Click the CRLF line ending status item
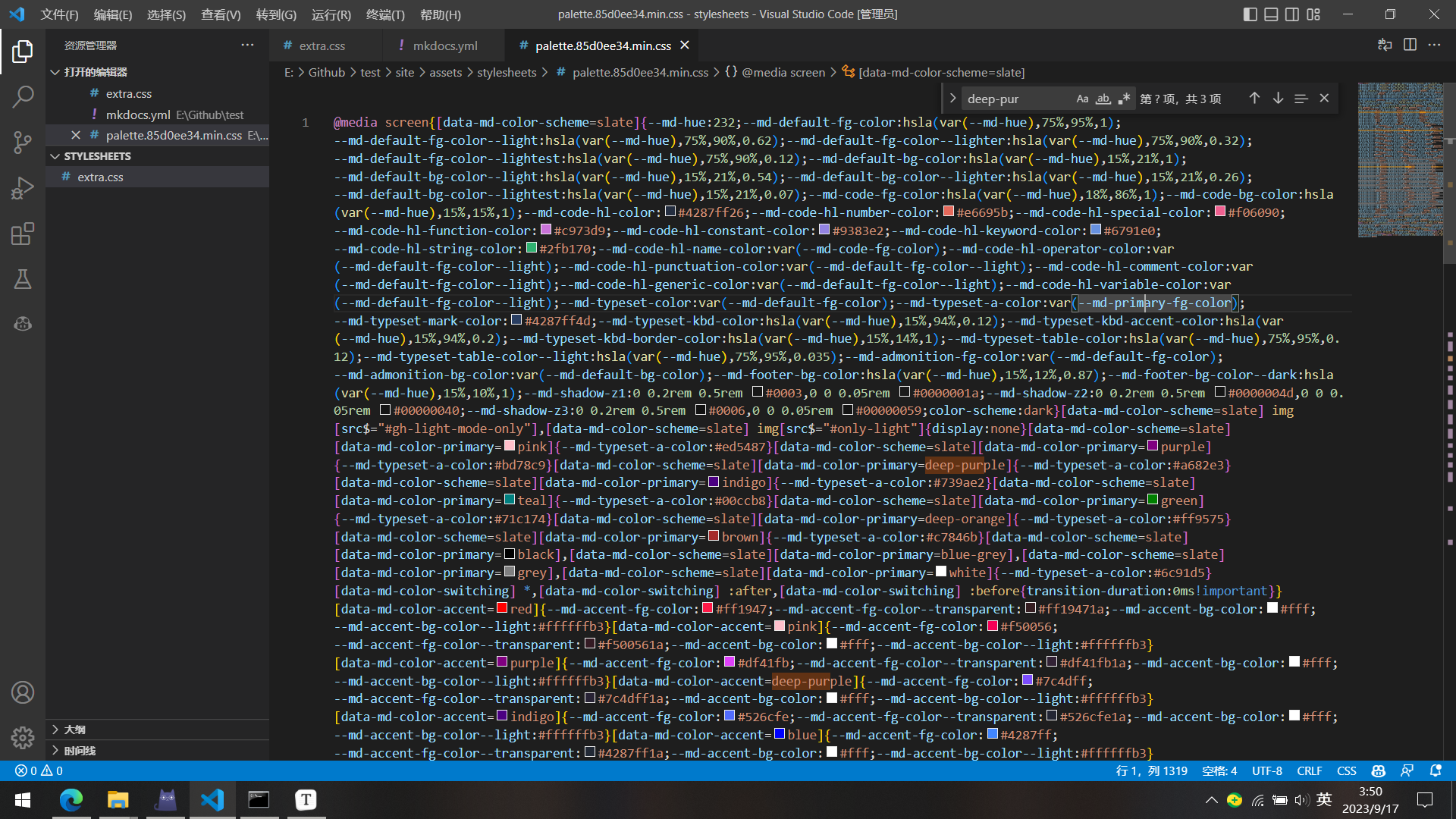 pyautogui.click(x=1309, y=770)
